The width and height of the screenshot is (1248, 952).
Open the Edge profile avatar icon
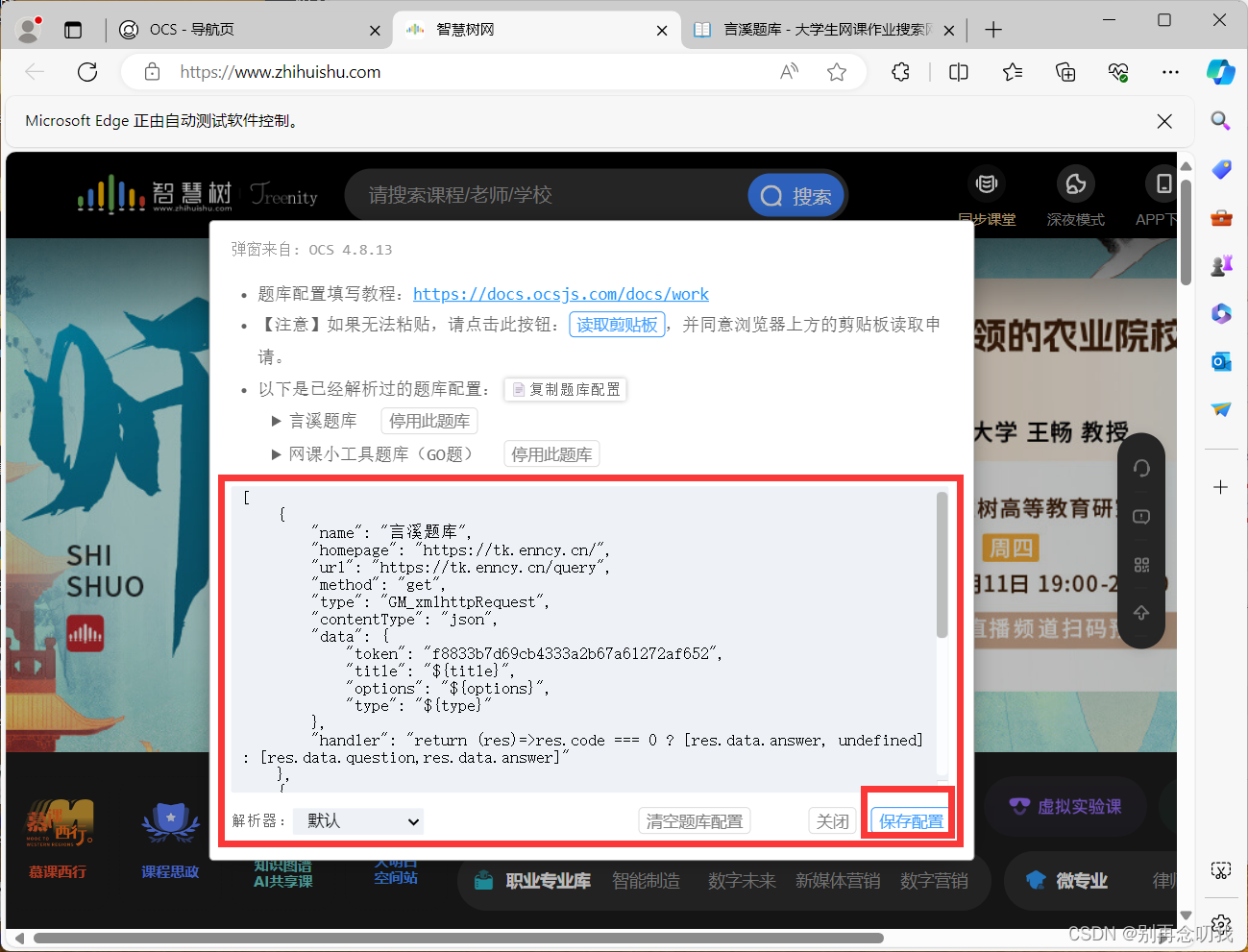[29, 30]
